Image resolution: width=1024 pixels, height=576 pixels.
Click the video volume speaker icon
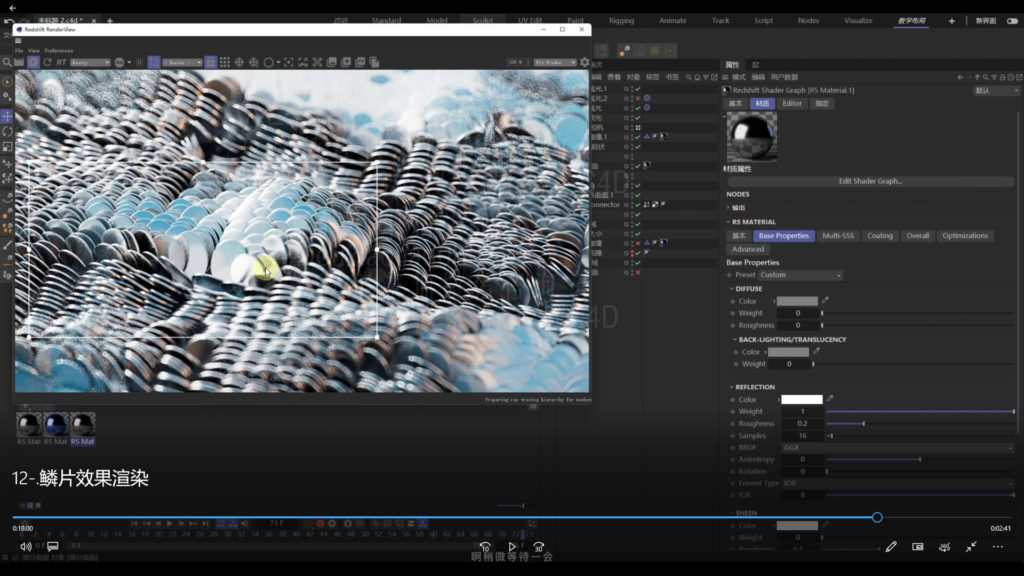click(x=25, y=547)
